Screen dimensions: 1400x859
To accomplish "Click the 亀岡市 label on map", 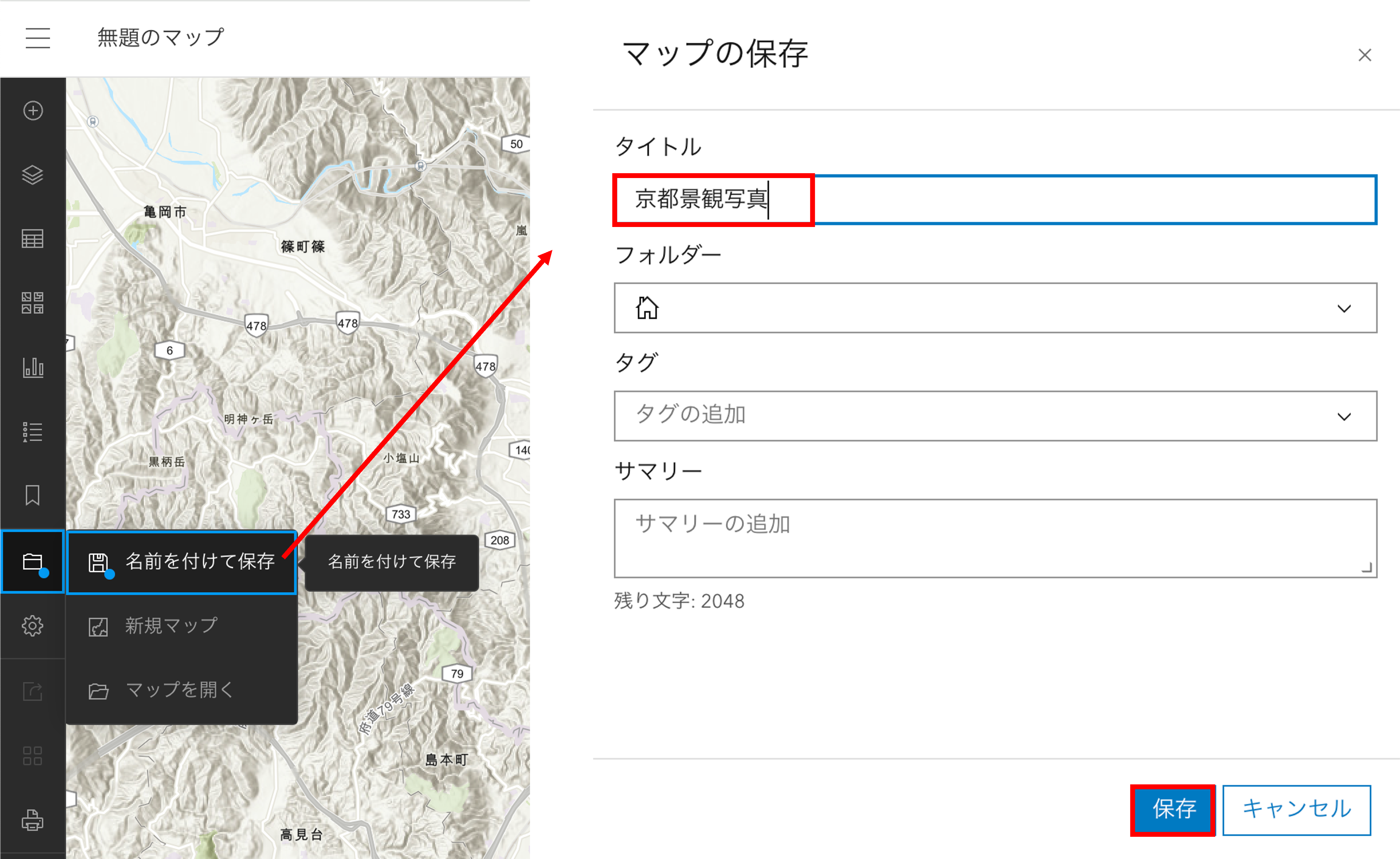I will pyautogui.click(x=165, y=212).
